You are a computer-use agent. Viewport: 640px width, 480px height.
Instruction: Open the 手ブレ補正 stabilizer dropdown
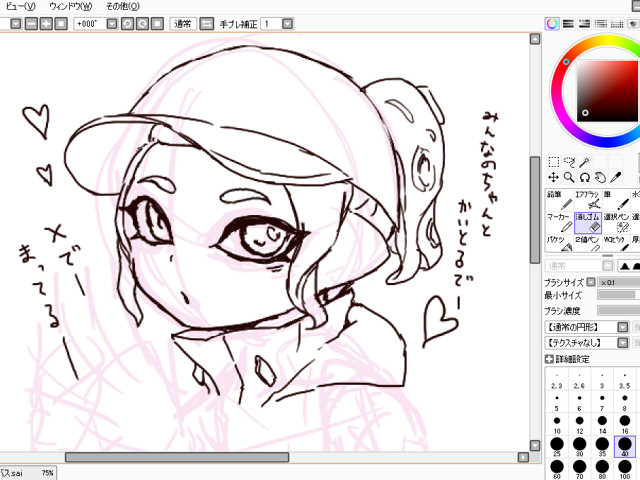click(287, 24)
